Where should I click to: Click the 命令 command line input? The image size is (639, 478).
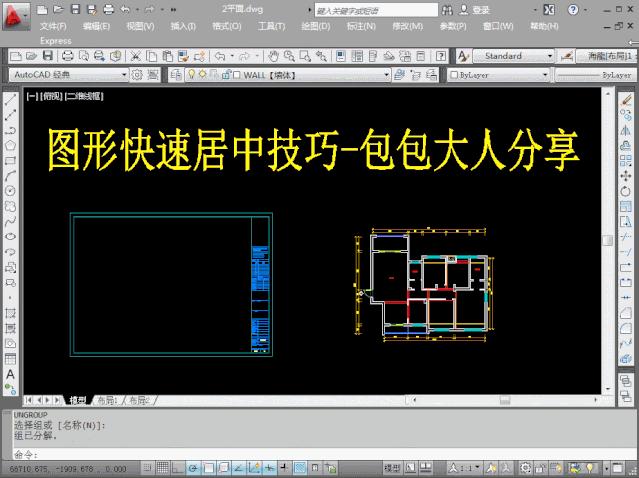click(200, 452)
